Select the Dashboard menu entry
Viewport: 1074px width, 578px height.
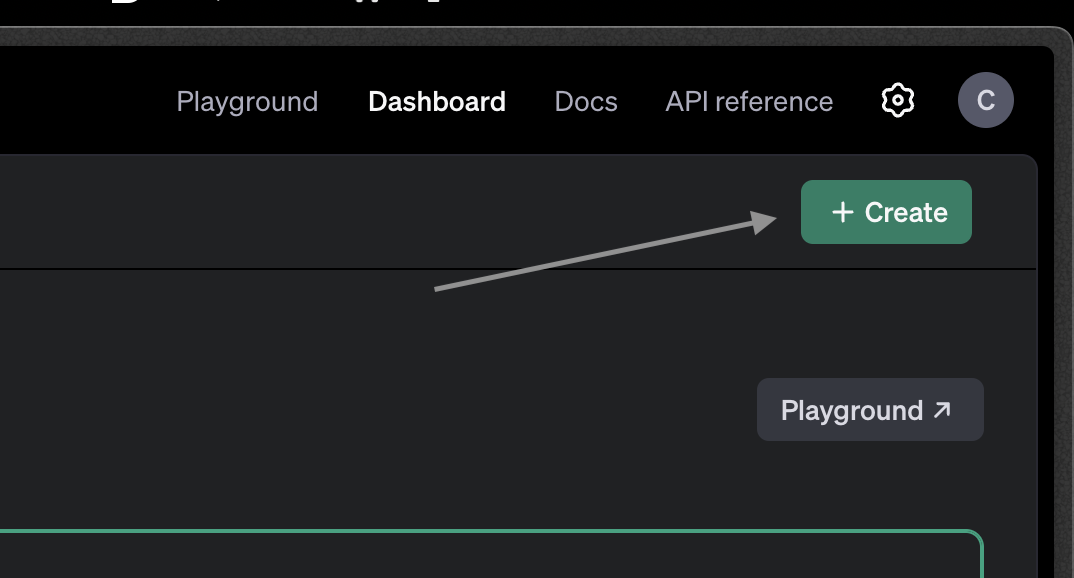437,101
